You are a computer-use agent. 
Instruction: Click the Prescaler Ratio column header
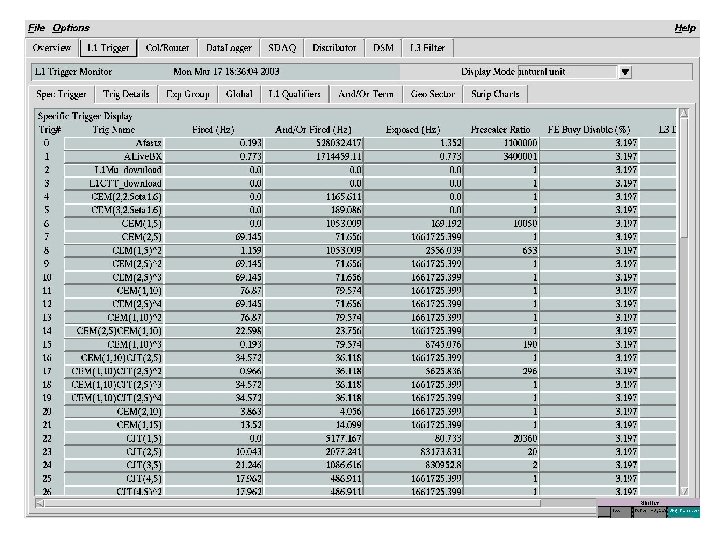(x=501, y=130)
